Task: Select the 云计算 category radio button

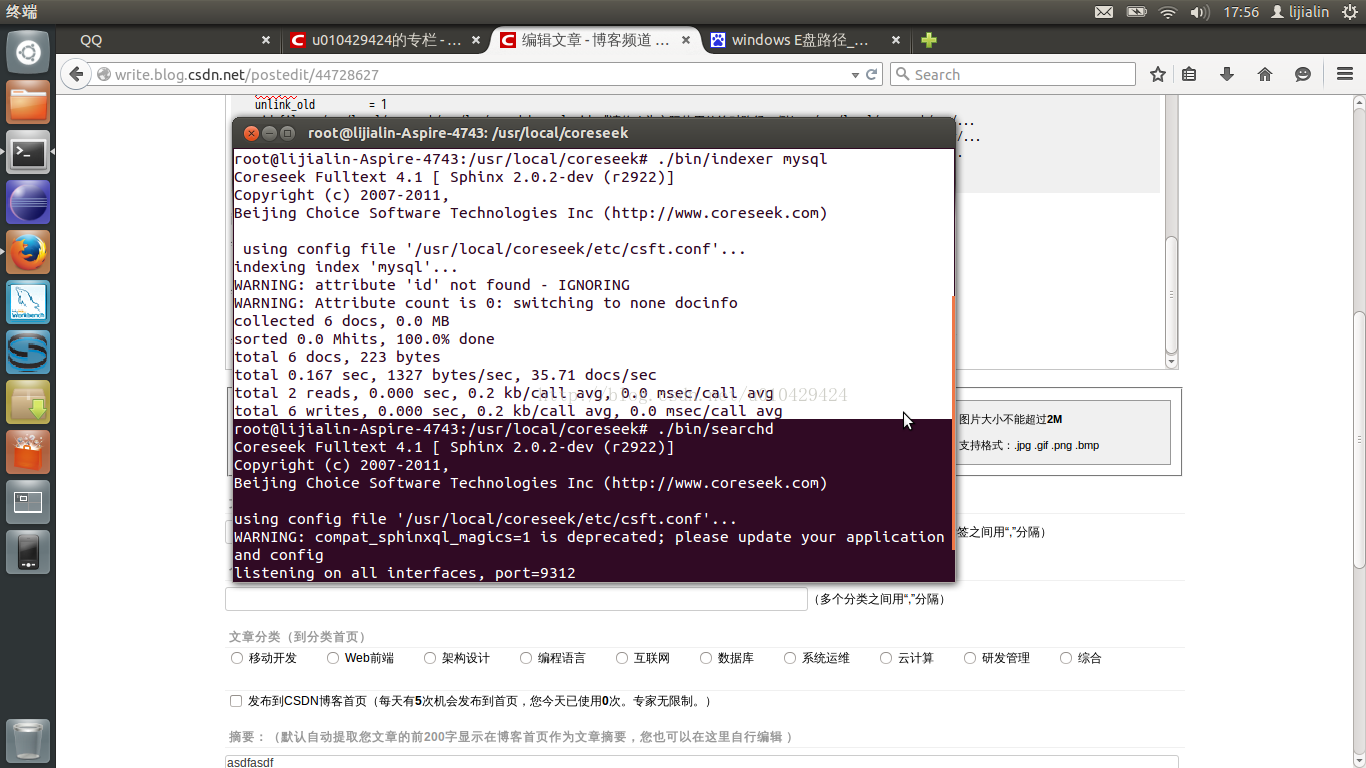Action: click(886, 658)
